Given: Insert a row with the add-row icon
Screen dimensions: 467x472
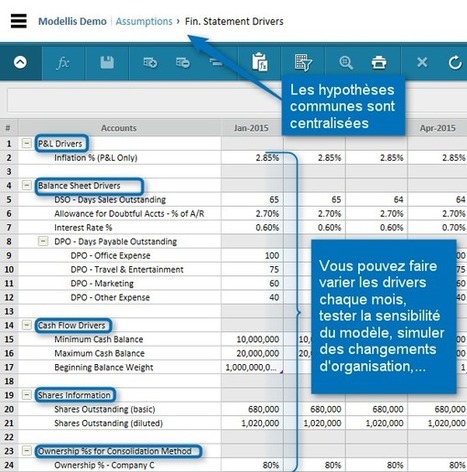Looking at the screenshot, I should [x=150, y=62].
